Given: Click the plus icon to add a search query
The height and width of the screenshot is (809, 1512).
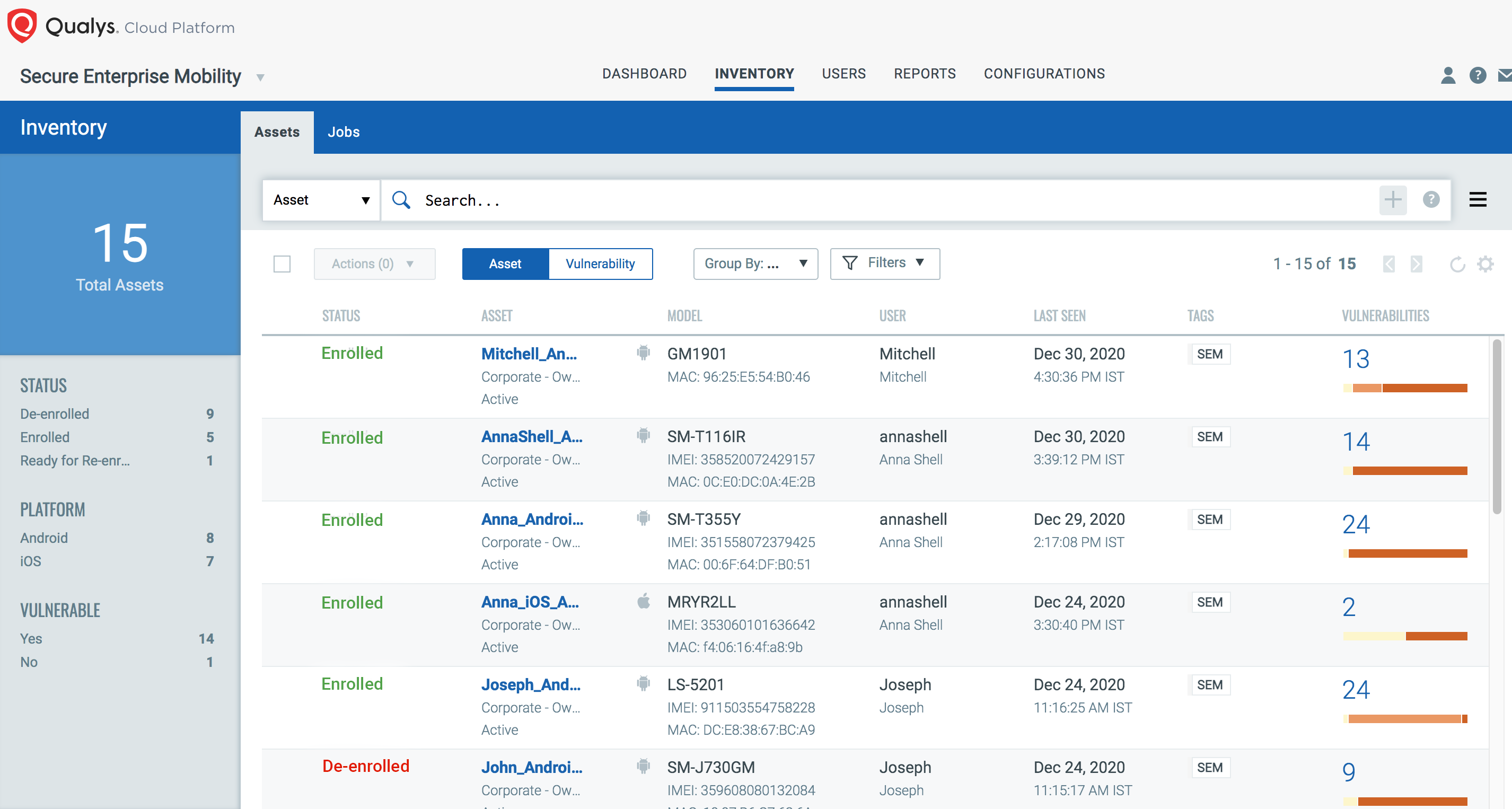Looking at the screenshot, I should tap(1393, 200).
